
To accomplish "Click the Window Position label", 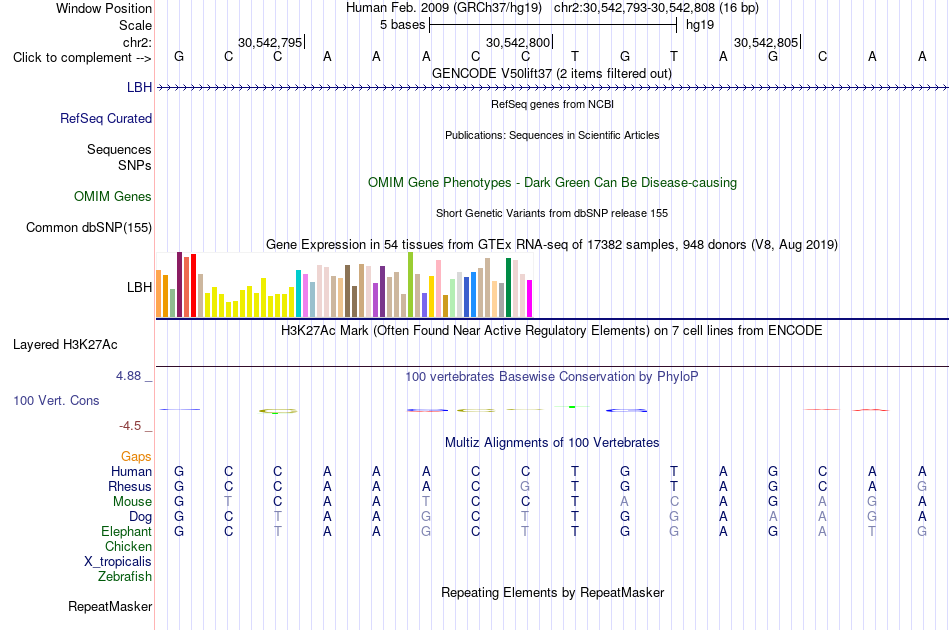I will pos(104,8).
